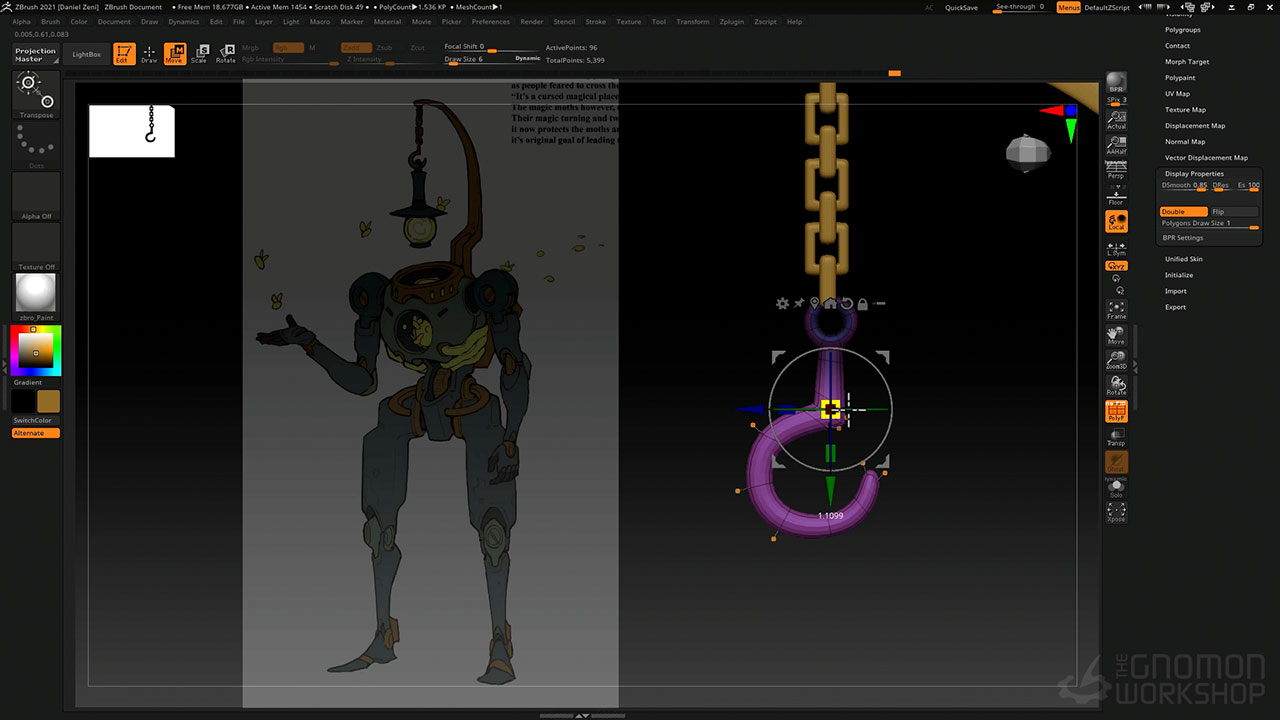
Task: Click the AAHalf zoom icon
Action: point(1116,145)
